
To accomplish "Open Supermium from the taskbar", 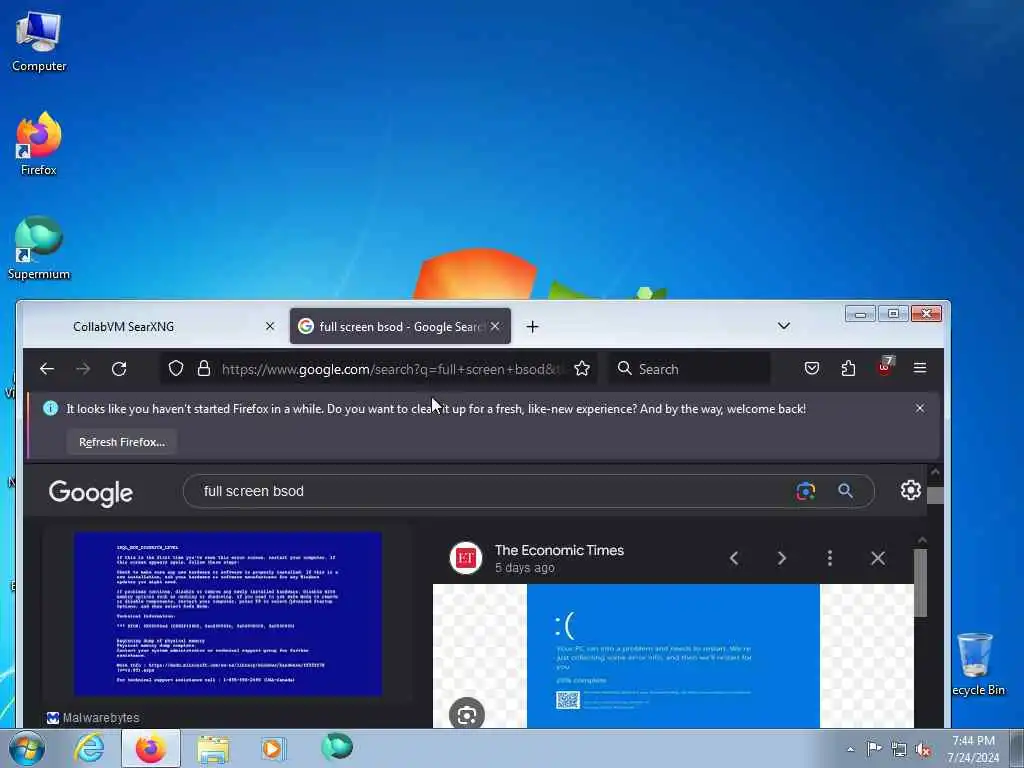I will [x=337, y=747].
